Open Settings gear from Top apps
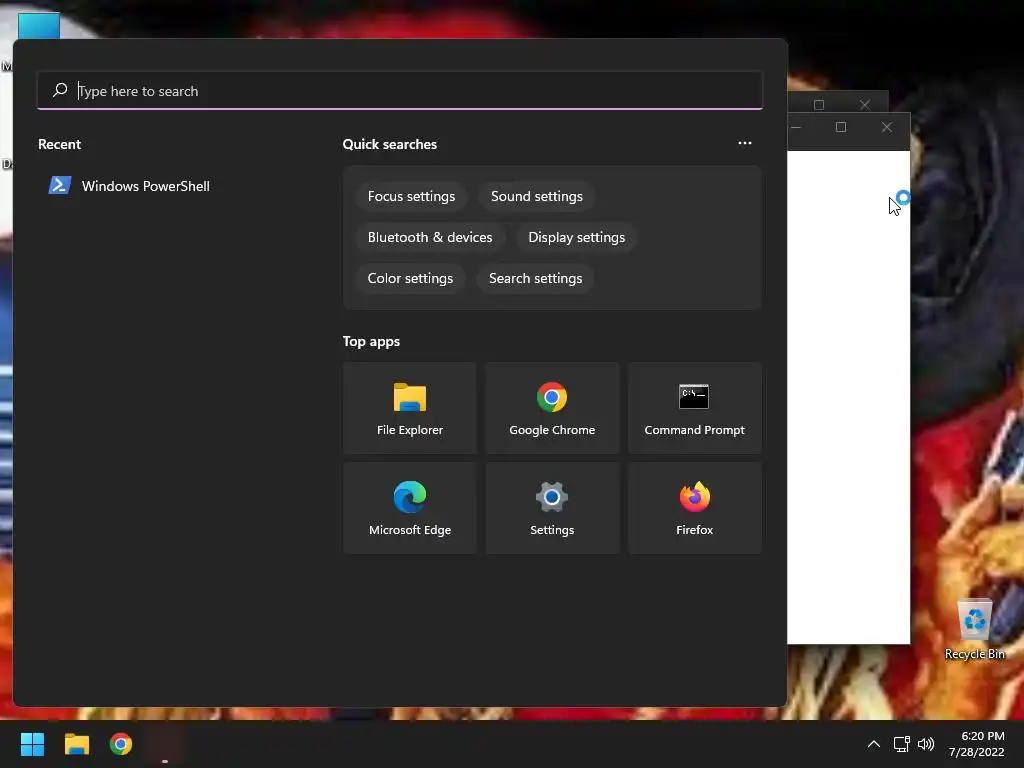 552,508
